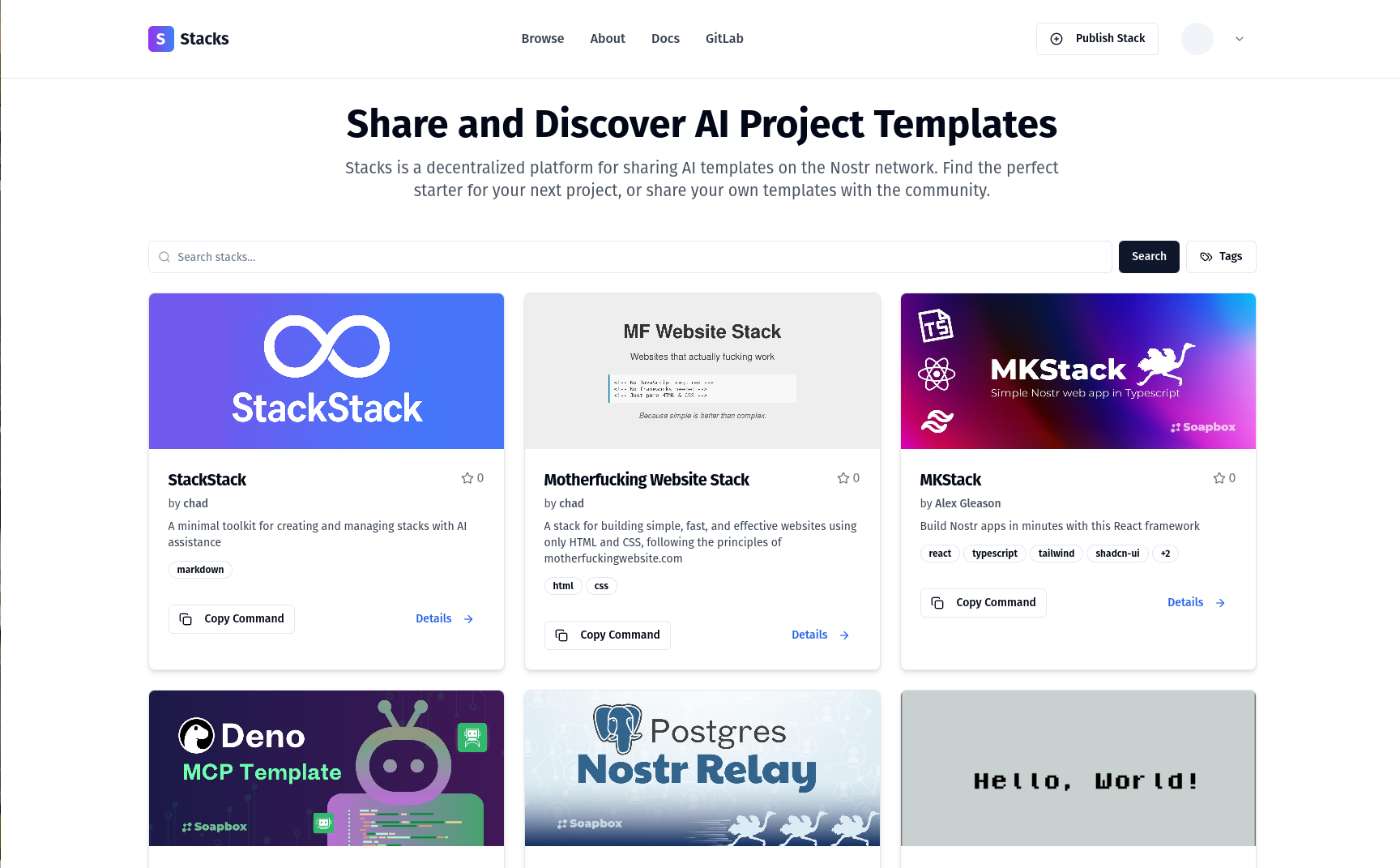Click inside the Search stacks input field
The image size is (1400, 868).
pos(567,256)
